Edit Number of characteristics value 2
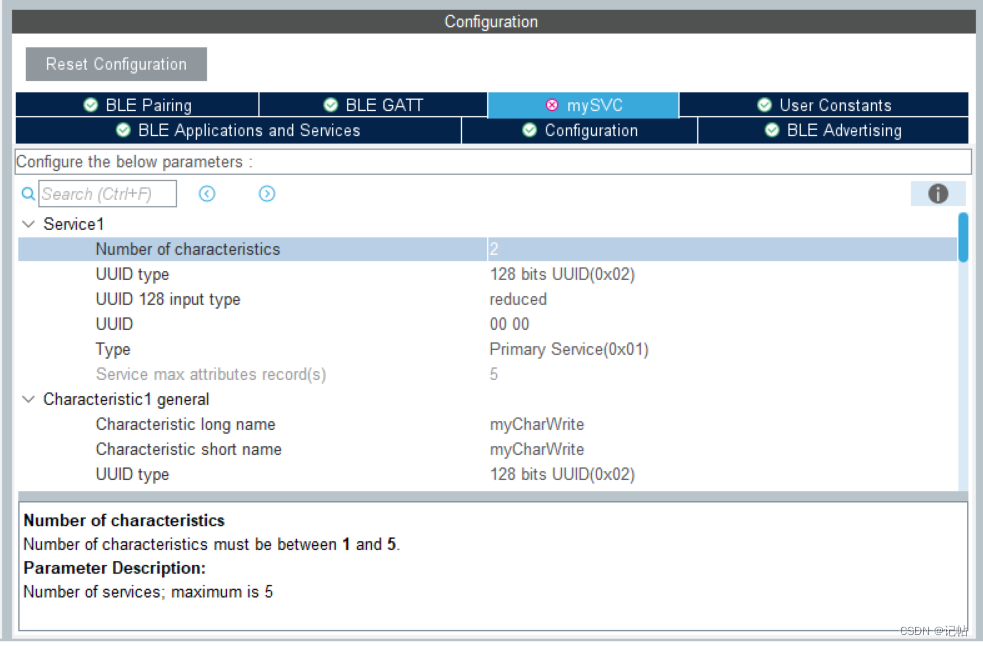Viewport: 983px width, 646px height. 722,250
